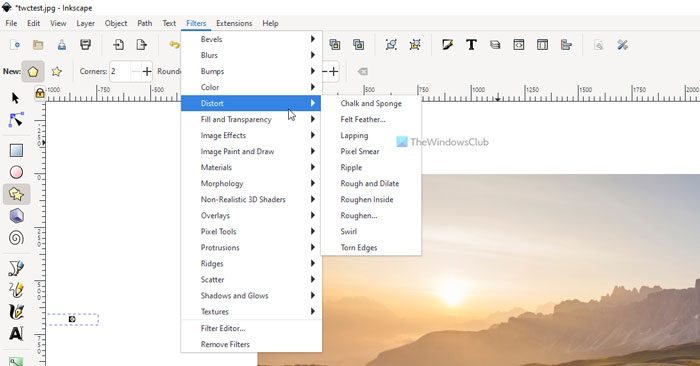Toggle the guides lock padlock
Screen dimensions: 700x366
(x=40, y=93)
